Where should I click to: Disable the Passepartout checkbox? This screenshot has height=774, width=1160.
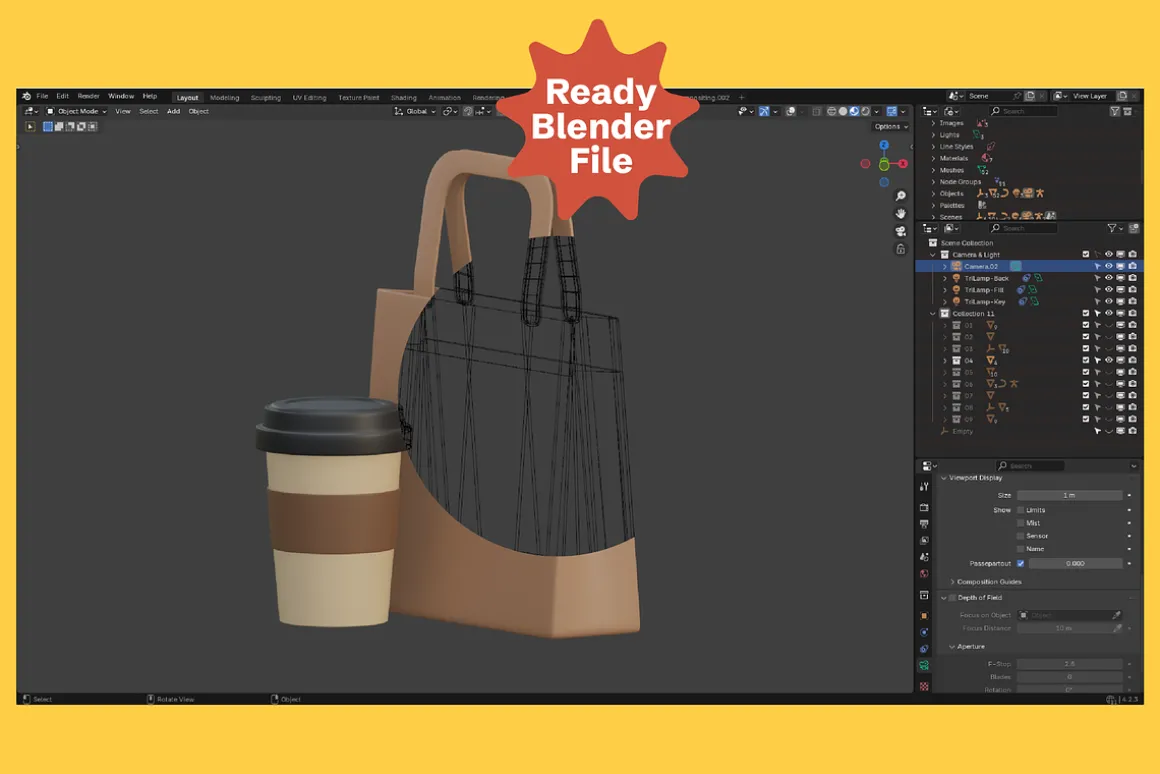tap(1021, 564)
